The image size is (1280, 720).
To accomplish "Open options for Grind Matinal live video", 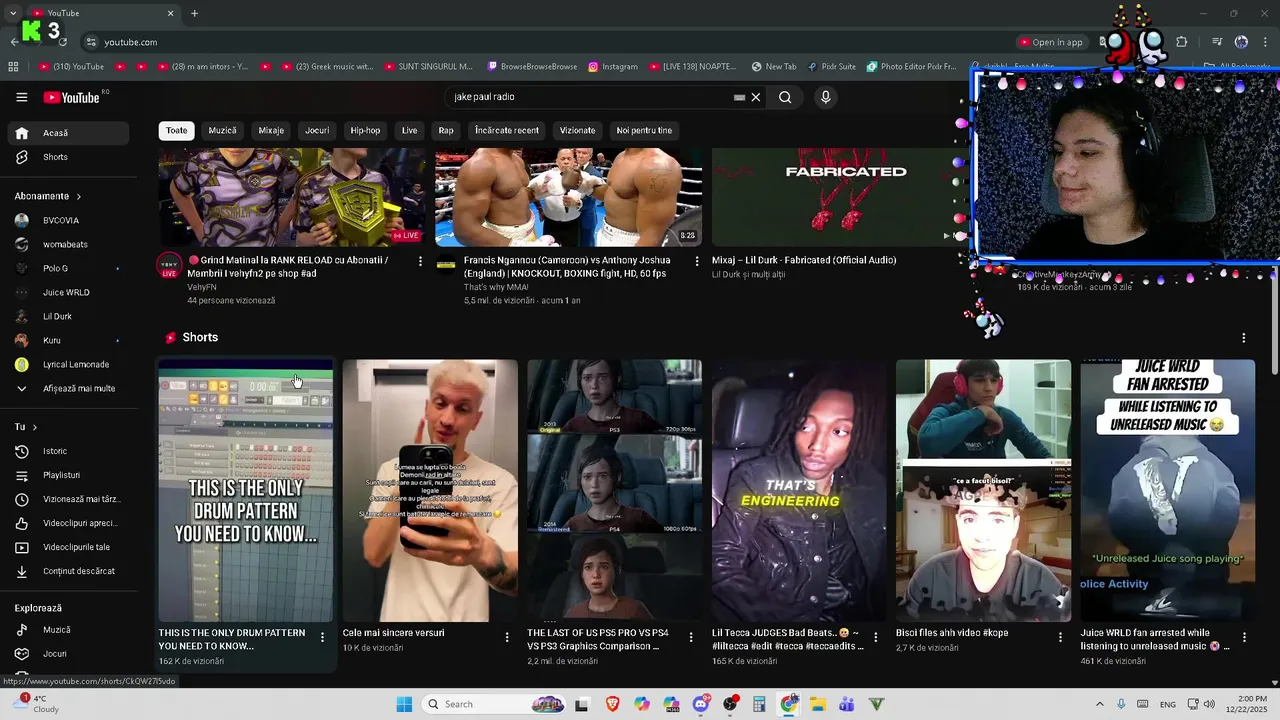I will click(x=420, y=261).
